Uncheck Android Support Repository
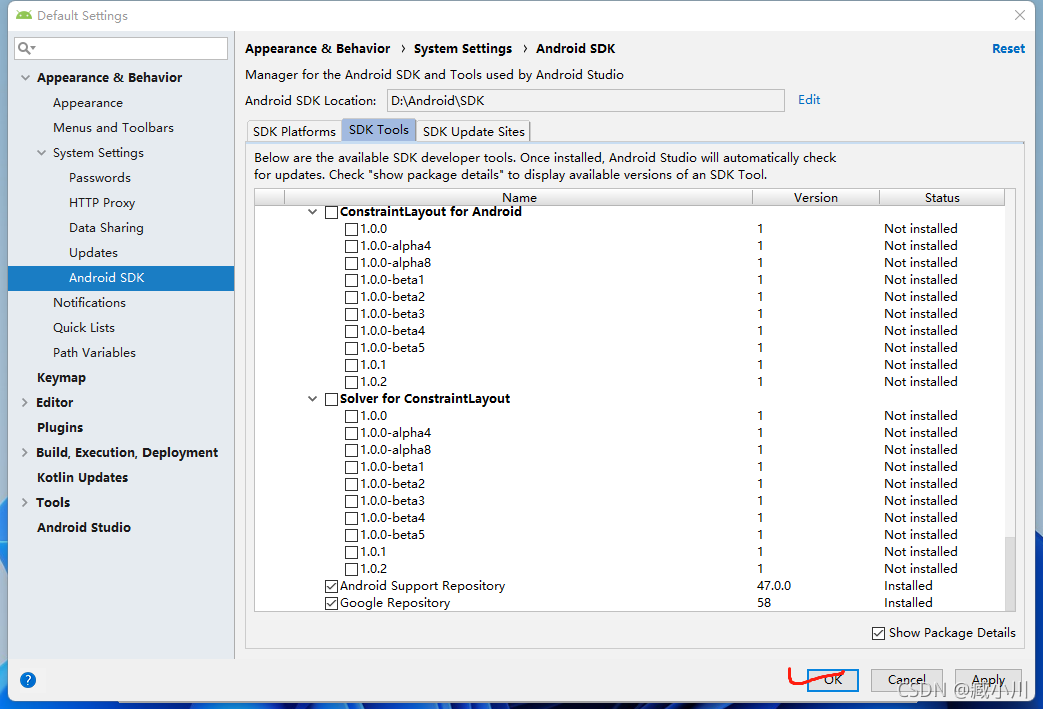Image resolution: width=1043 pixels, height=709 pixels. [331, 586]
